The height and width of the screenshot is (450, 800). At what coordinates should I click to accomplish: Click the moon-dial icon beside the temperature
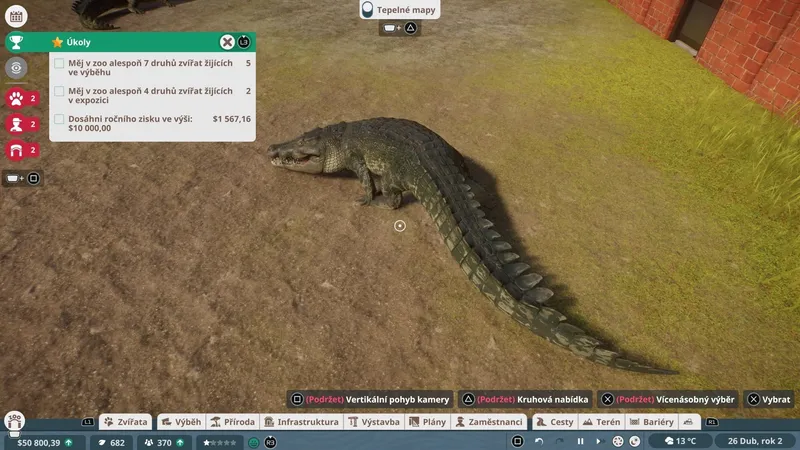click(635, 441)
